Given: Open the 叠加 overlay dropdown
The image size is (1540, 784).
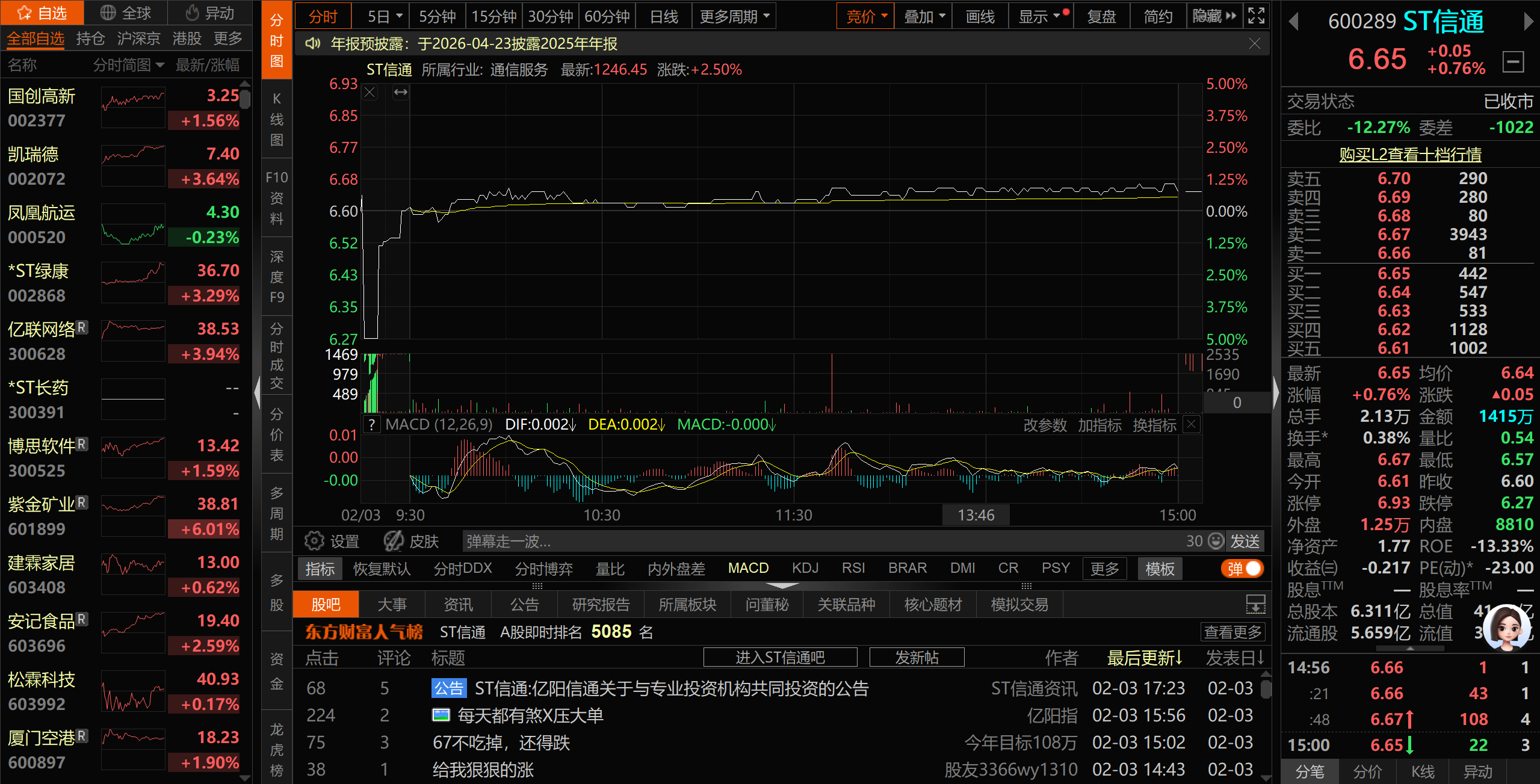Looking at the screenshot, I should 924,16.
